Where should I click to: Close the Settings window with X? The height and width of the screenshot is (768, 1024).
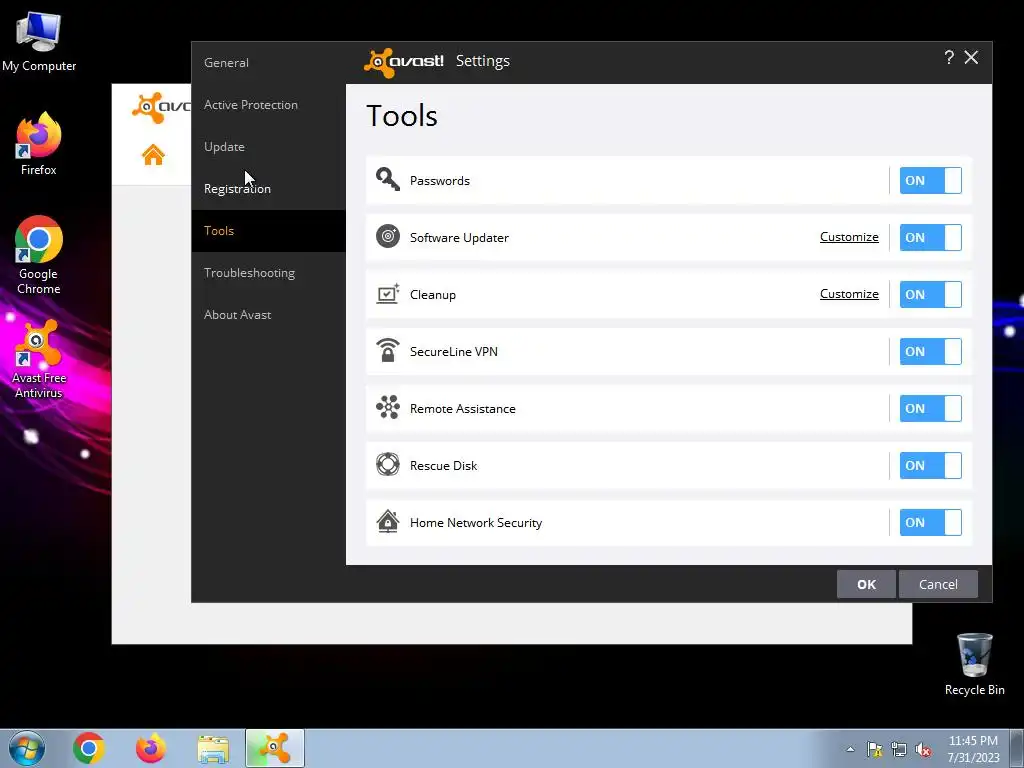coord(971,57)
